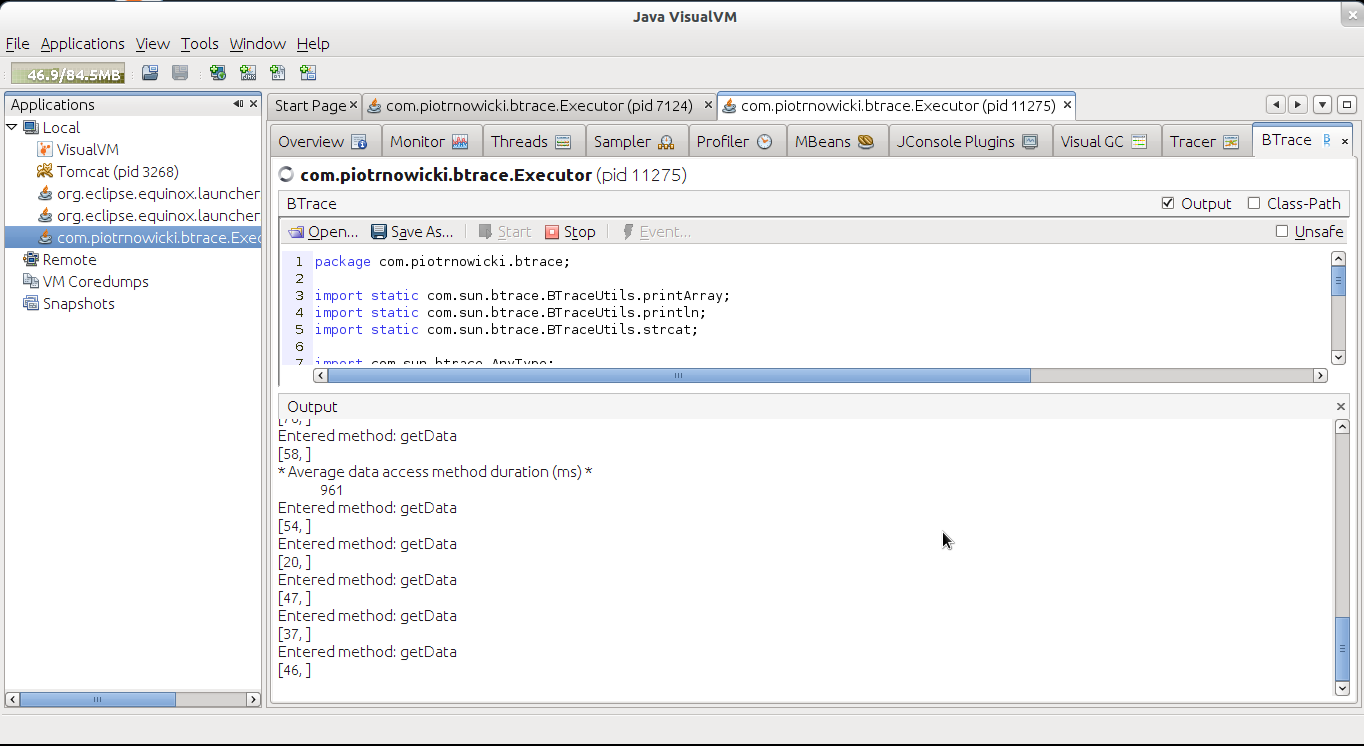
Task: Click the Applications panel horizontal scrollbar thumb
Action: (98, 700)
